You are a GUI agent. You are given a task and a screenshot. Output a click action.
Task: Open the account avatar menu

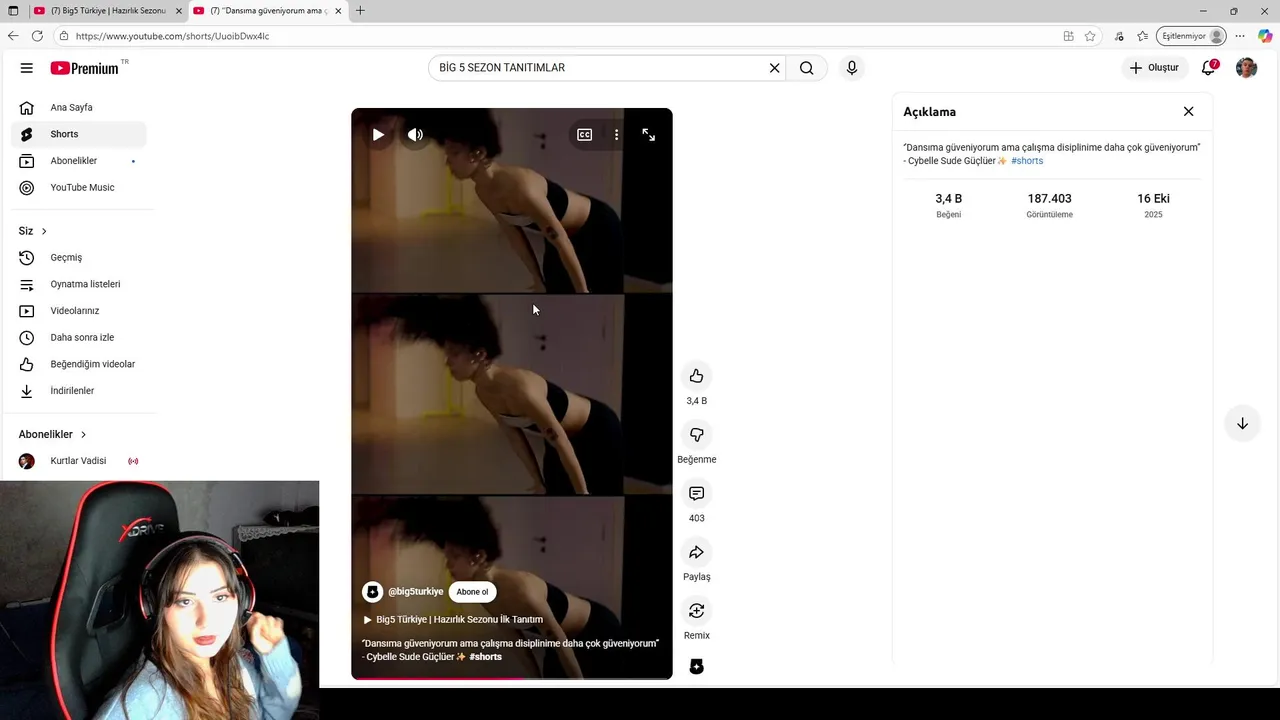1246,68
